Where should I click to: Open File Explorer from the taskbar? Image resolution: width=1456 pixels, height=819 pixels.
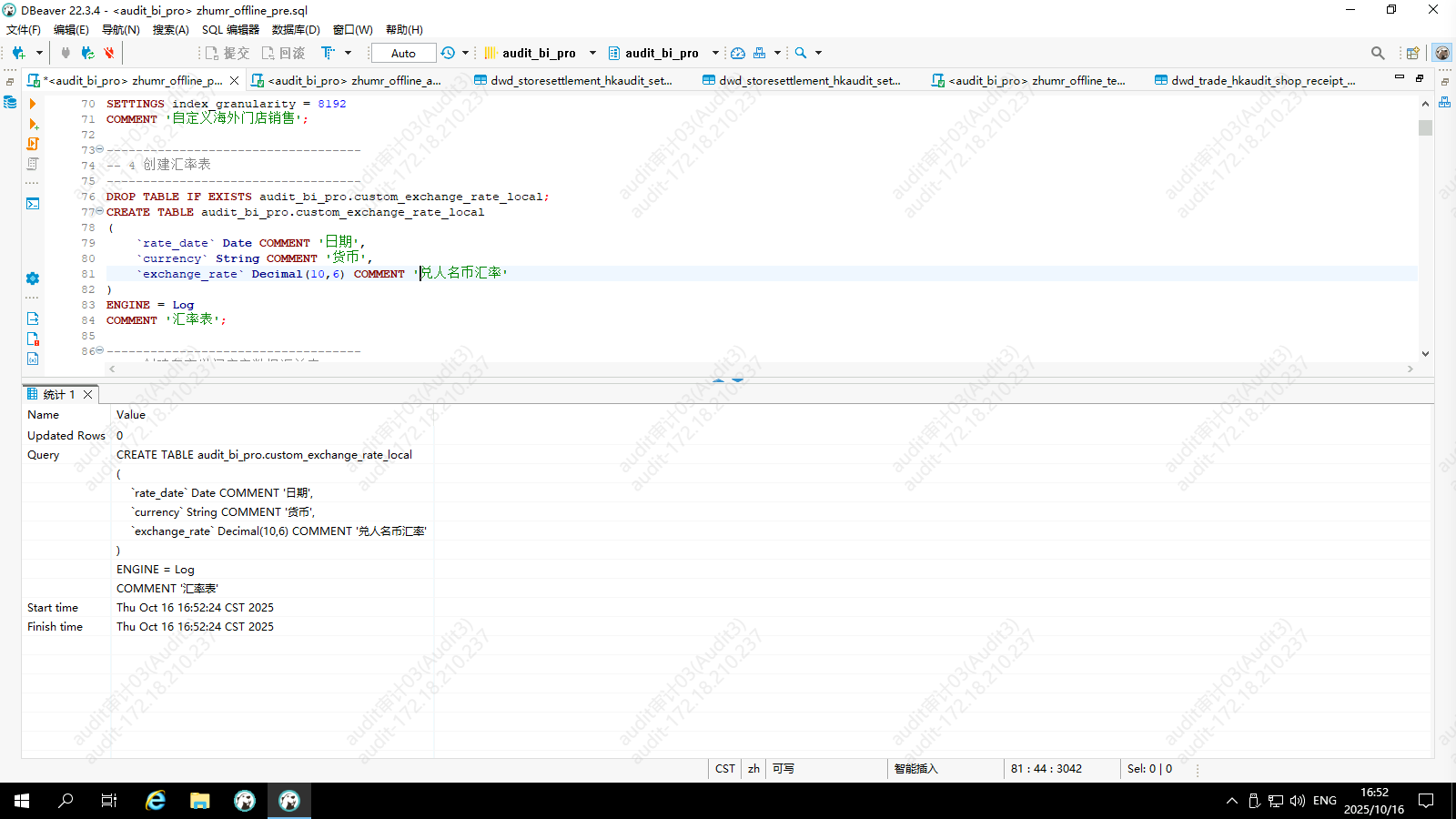tap(199, 801)
